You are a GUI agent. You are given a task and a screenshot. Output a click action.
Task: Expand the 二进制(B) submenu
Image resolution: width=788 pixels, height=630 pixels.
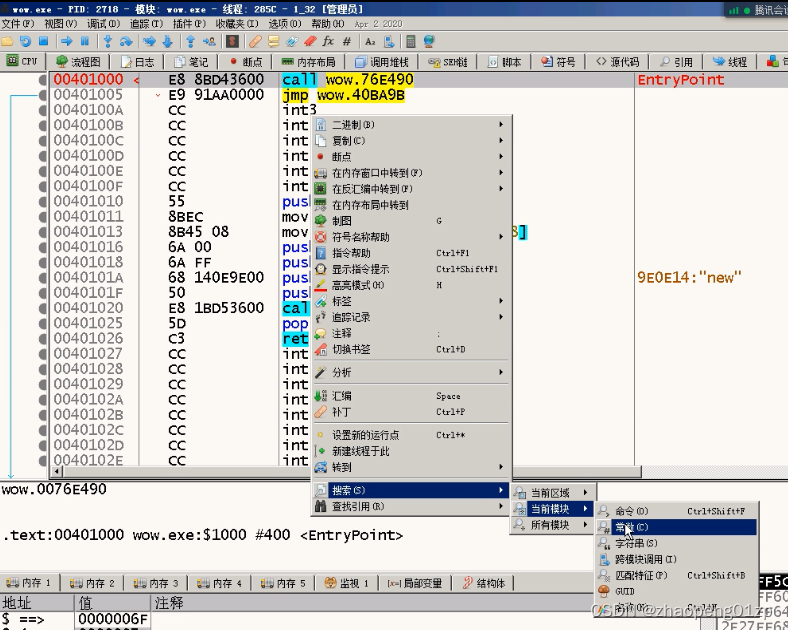point(410,125)
